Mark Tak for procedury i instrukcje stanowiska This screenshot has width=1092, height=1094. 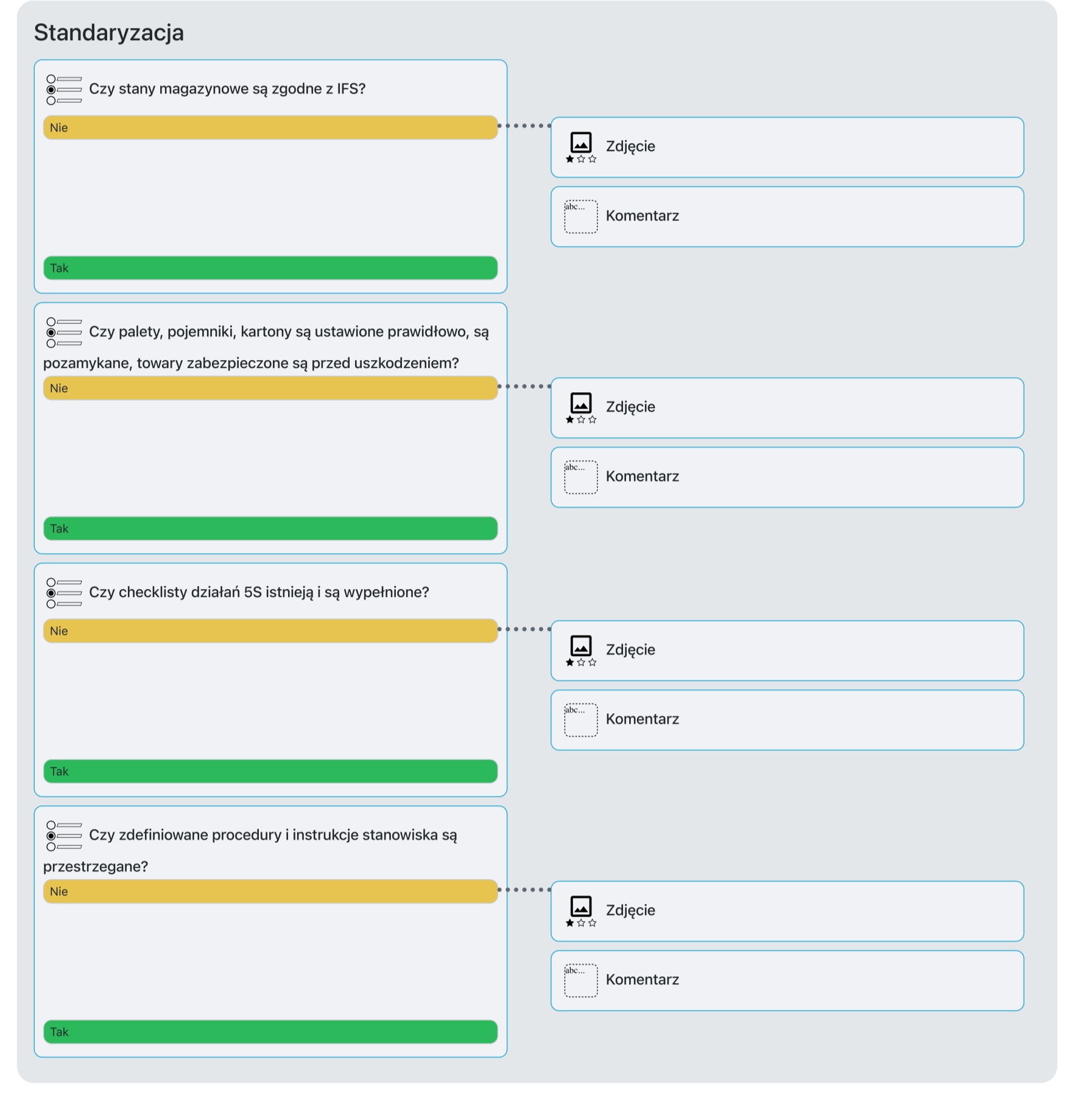click(270, 1032)
